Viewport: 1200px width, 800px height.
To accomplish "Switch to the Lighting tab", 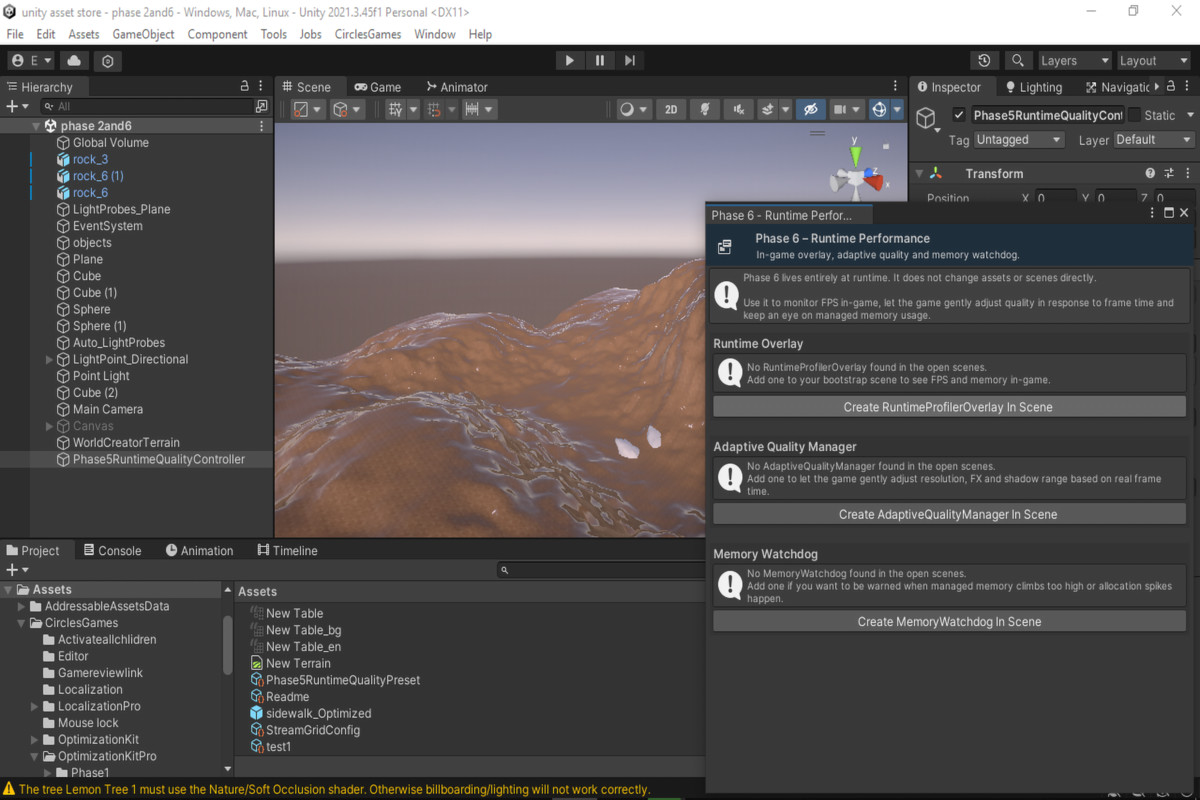I will click(x=1034, y=87).
